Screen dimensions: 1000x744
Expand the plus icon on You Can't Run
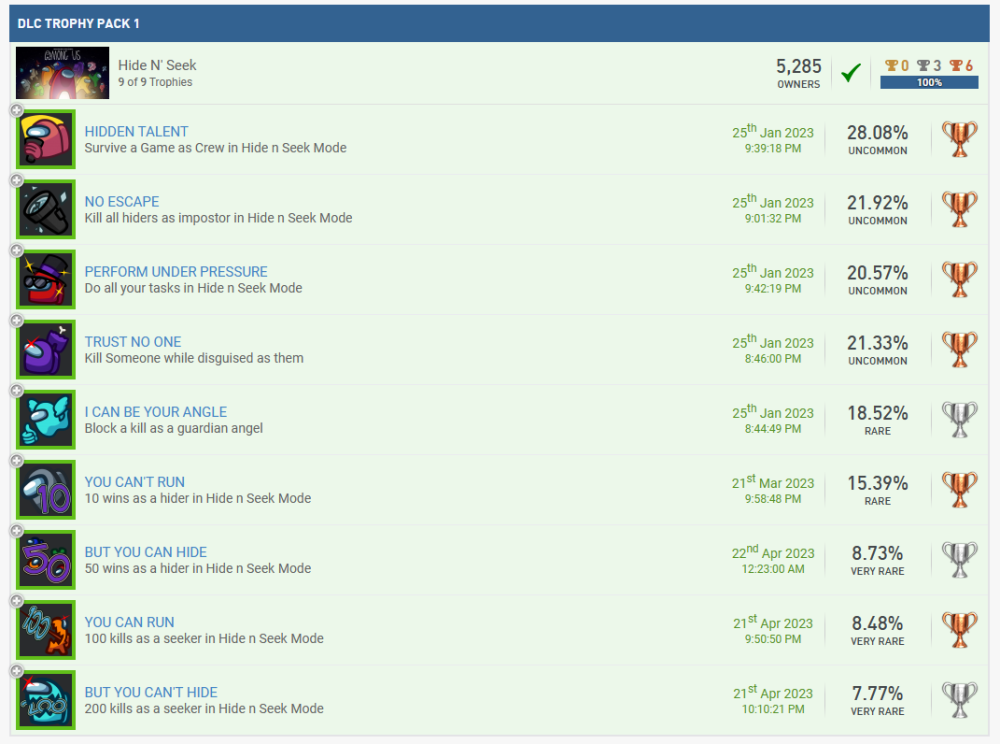pos(16,461)
